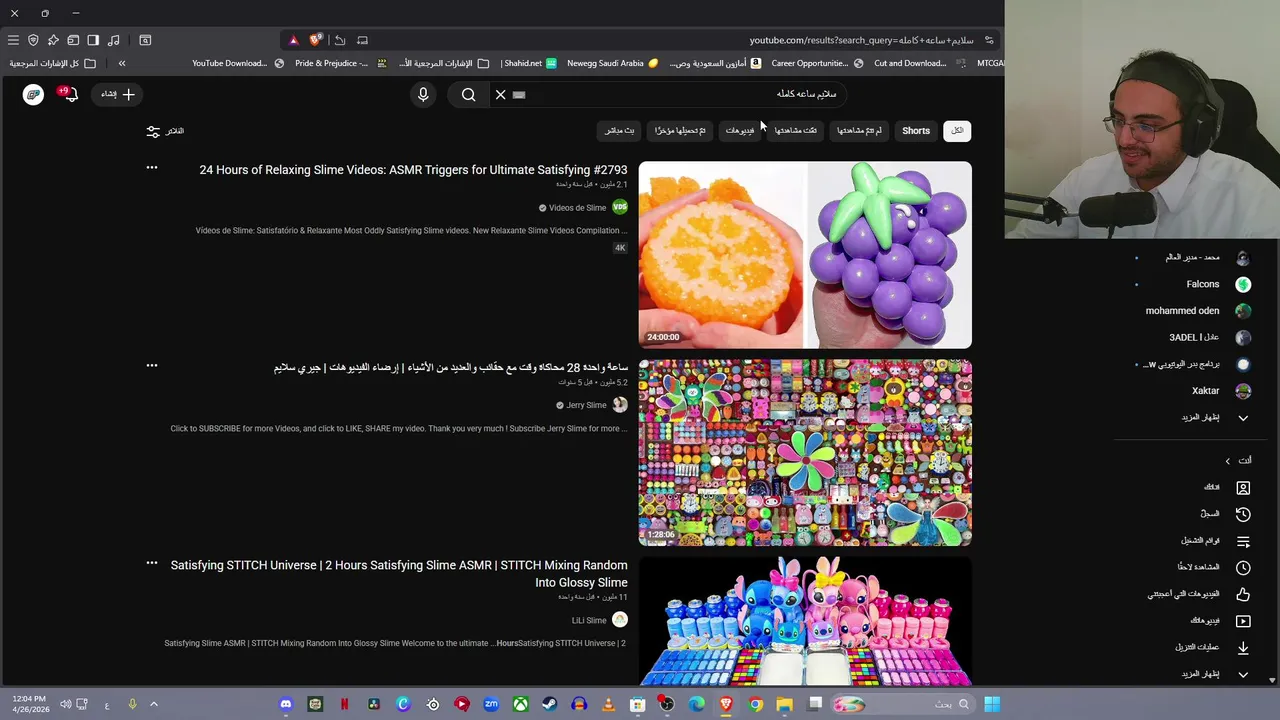Viewport: 1280px width, 720px height.
Task: Open YouTube notifications bell
Action: coord(69,94)
